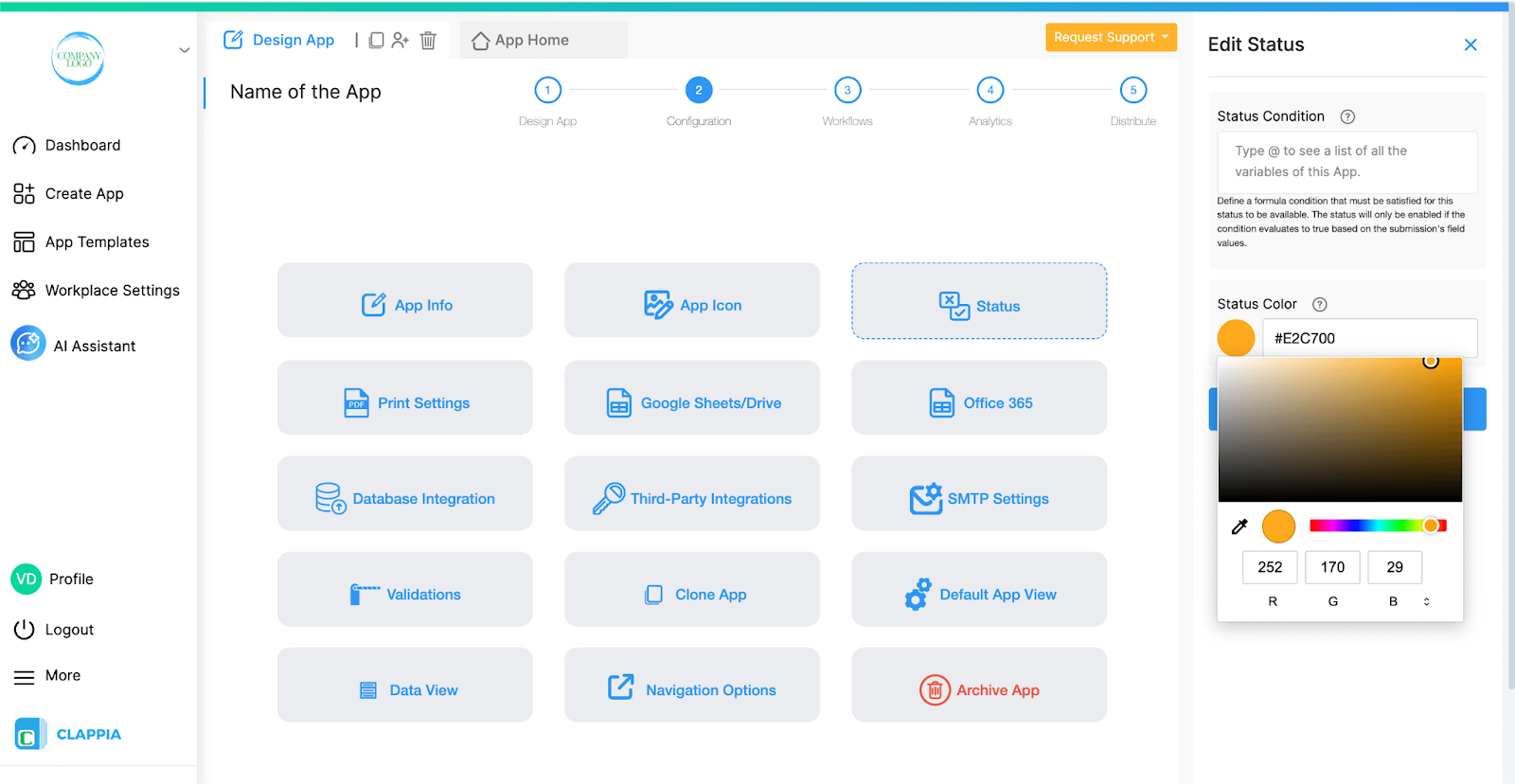The image size is (1515, 784).
Task: Click the Archive App trash icon
Action: pyautogui.click(x=935, y=690)
